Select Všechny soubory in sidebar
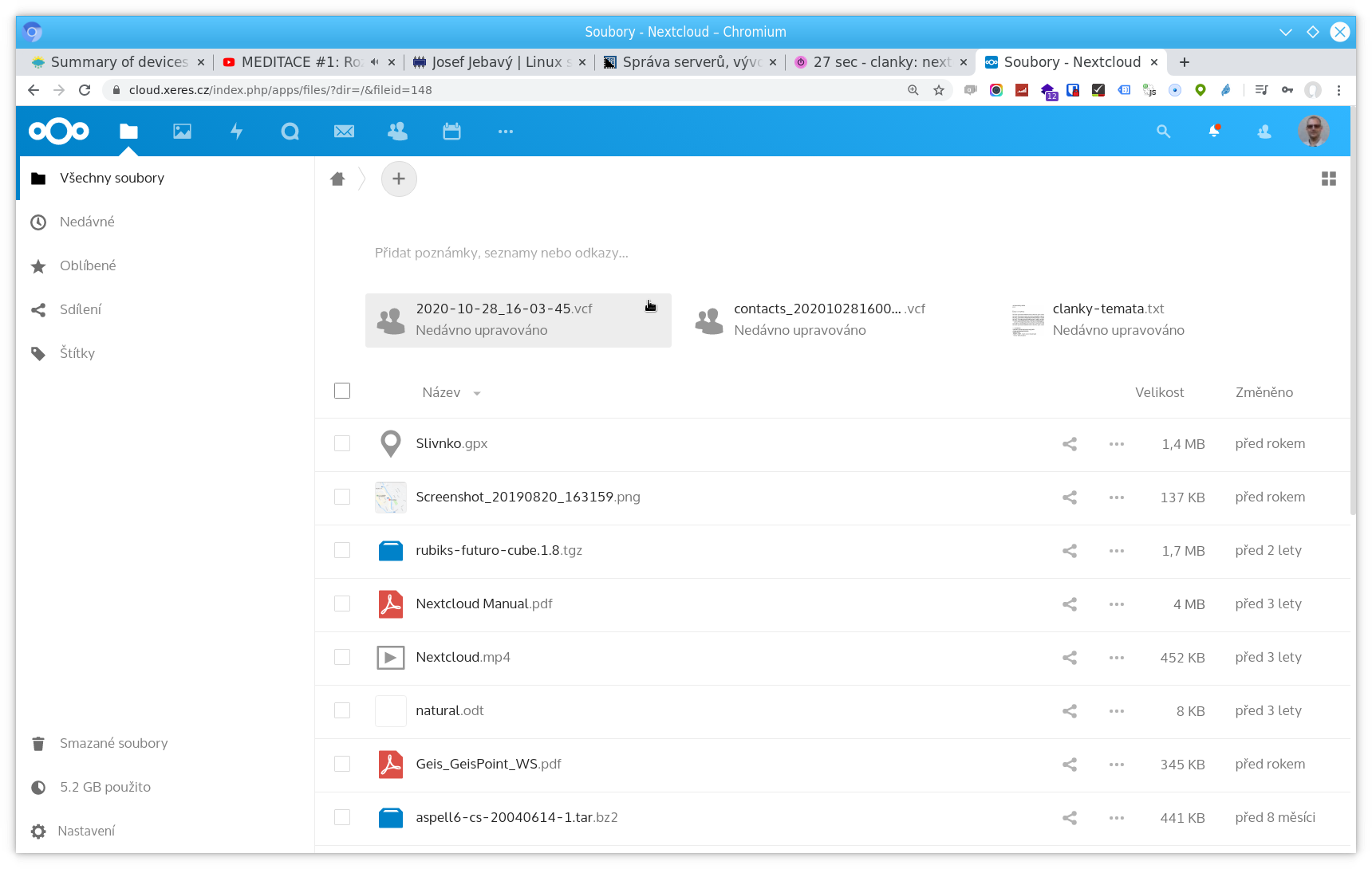 tap(165, 178)
